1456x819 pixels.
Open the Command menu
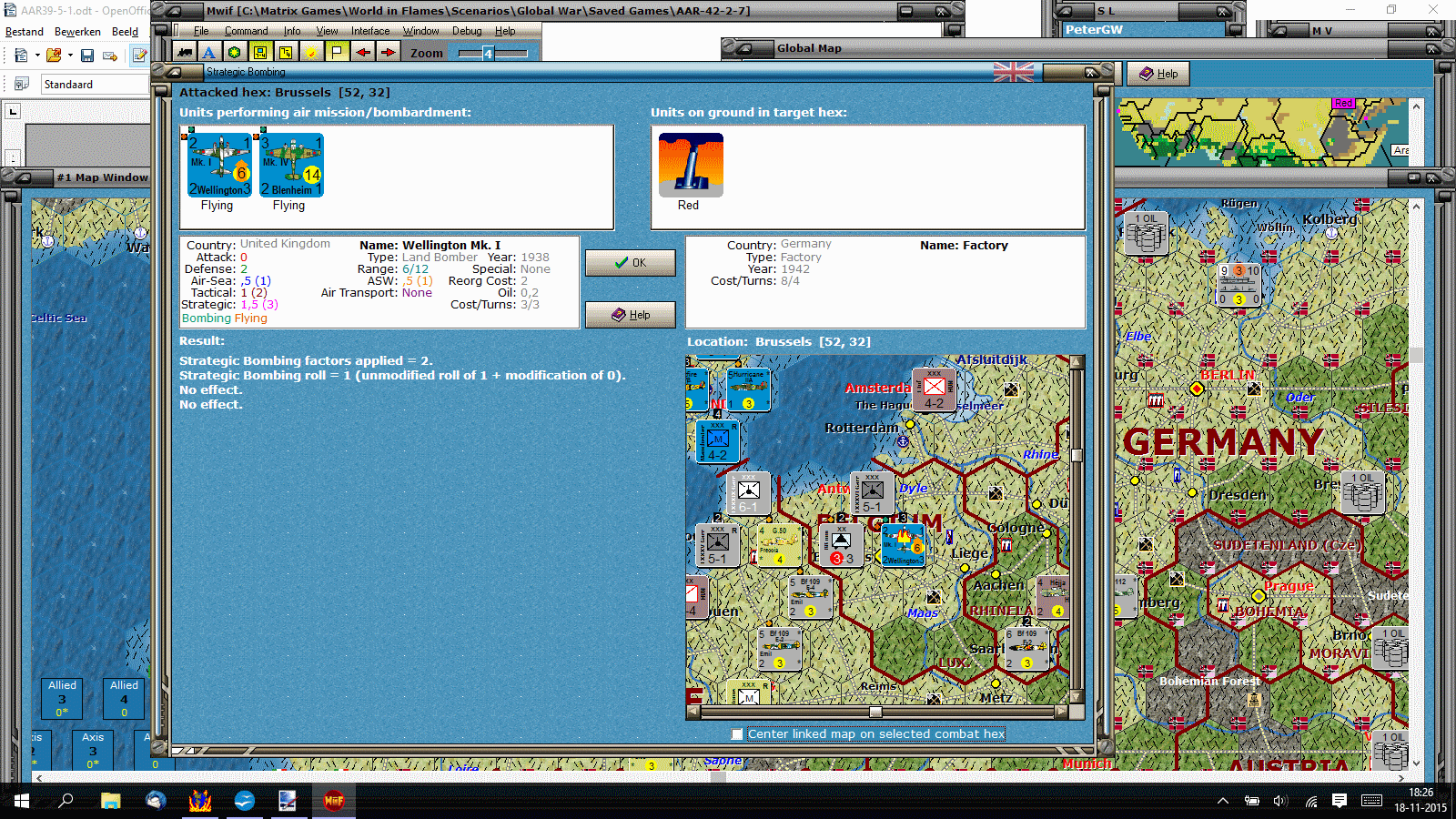246,31
